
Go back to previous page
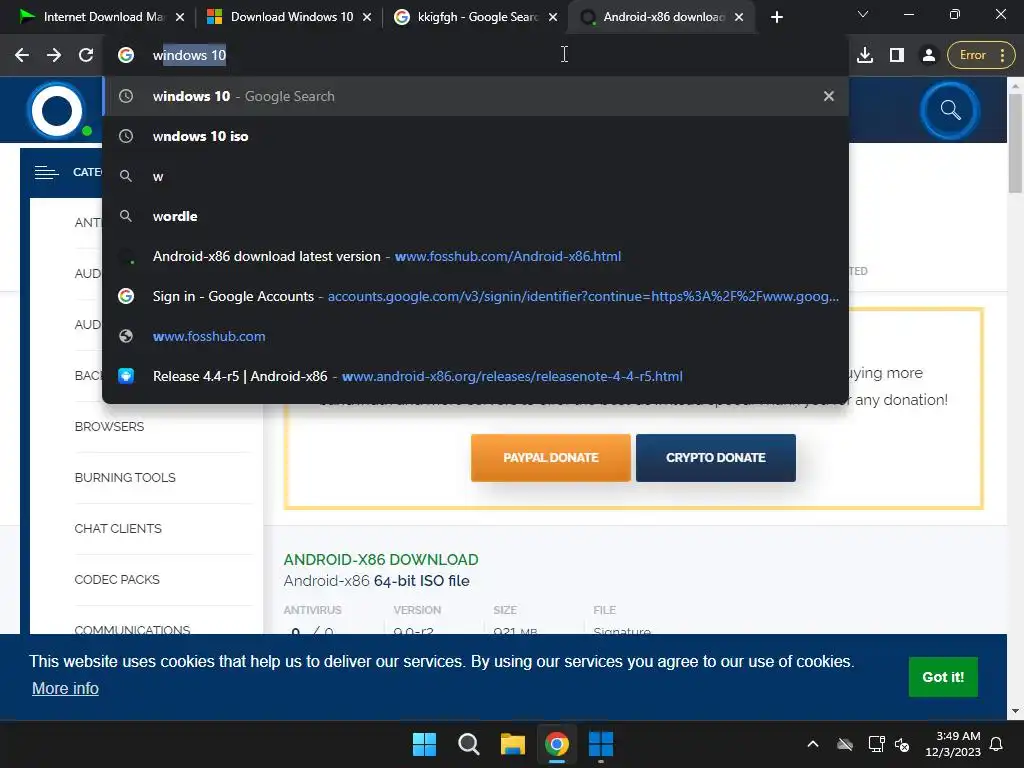[22, 55]
